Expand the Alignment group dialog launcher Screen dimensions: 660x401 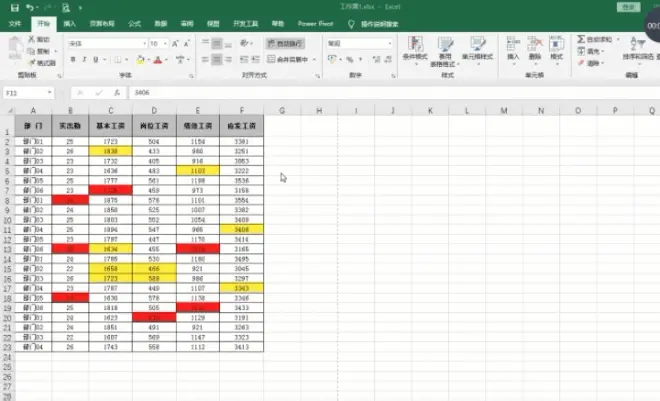[317, 76]
